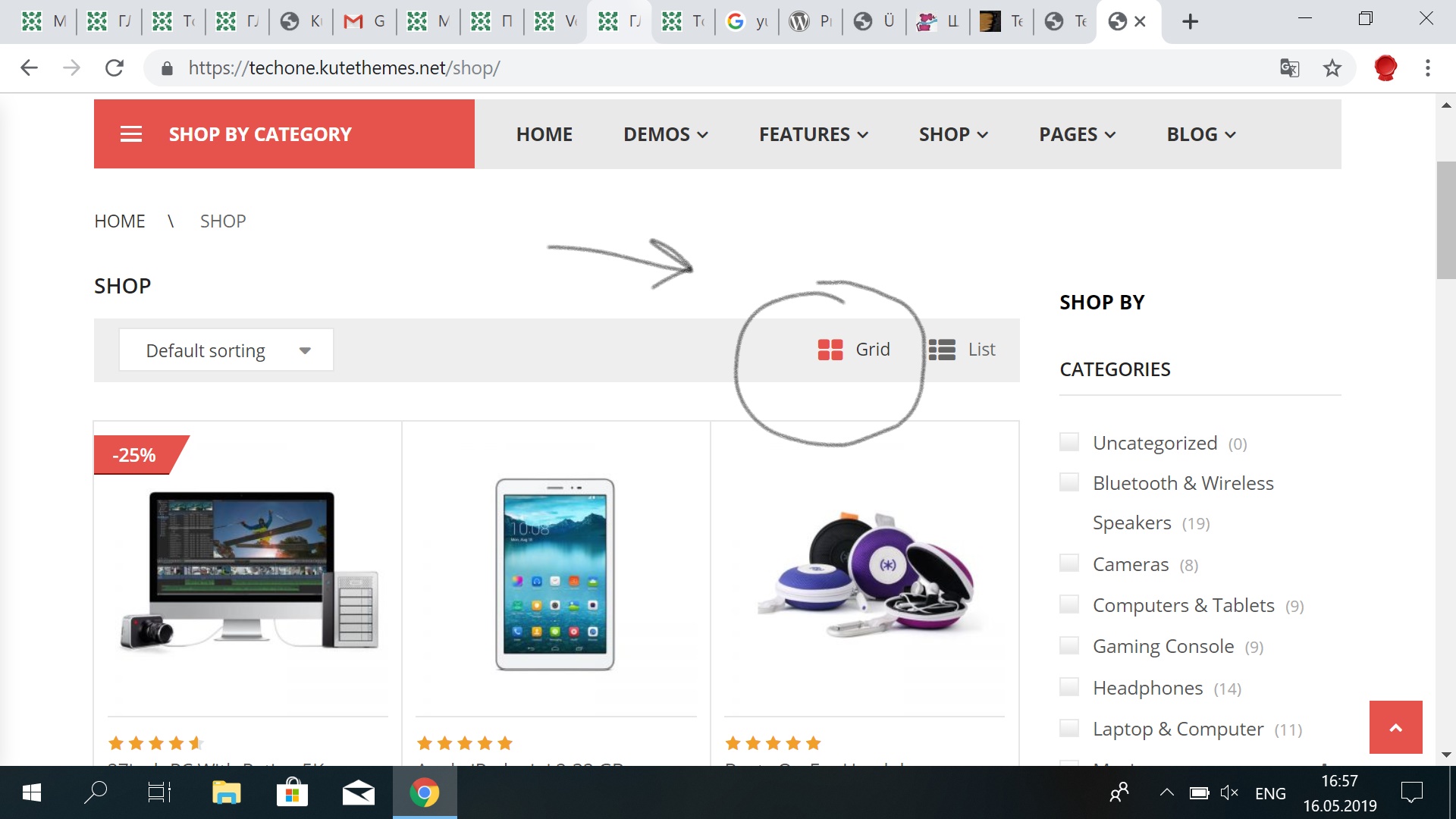Switch to List view icon
Screen dimensions: 1456x819
pos(942,350)
